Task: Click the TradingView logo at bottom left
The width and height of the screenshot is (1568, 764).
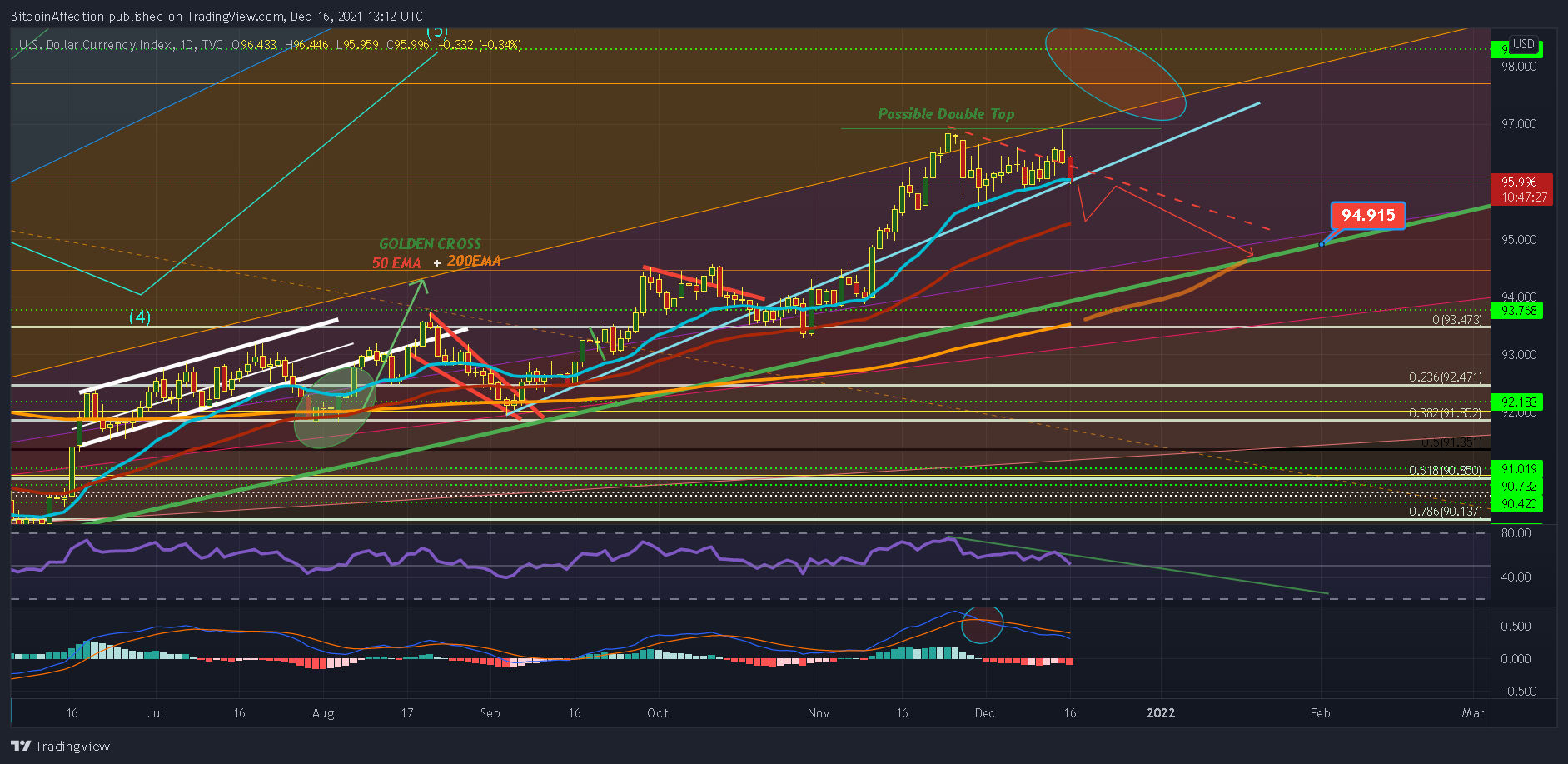Action: [x=60, y=746]
